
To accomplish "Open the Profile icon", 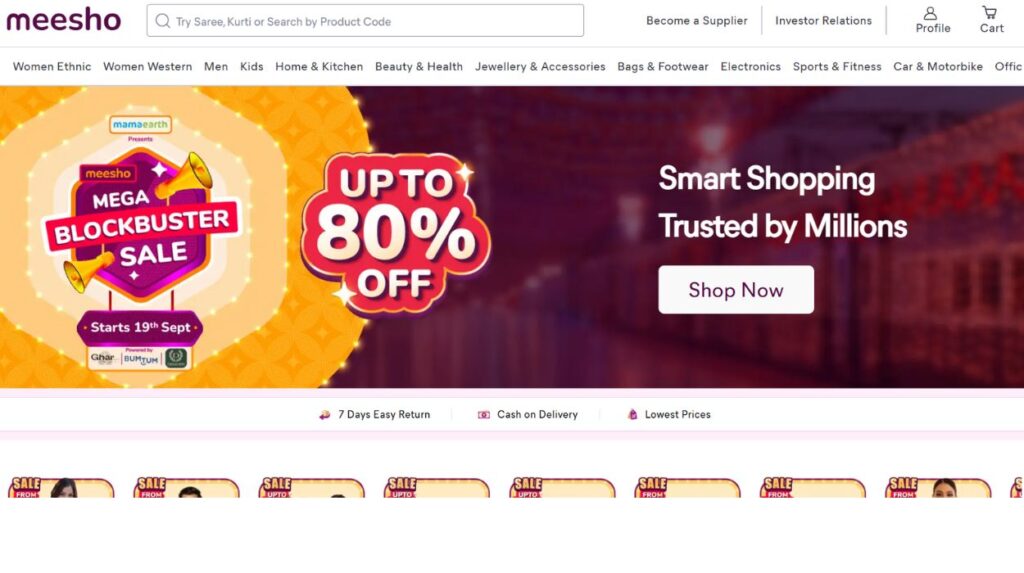I will click(x=931, y=13).
